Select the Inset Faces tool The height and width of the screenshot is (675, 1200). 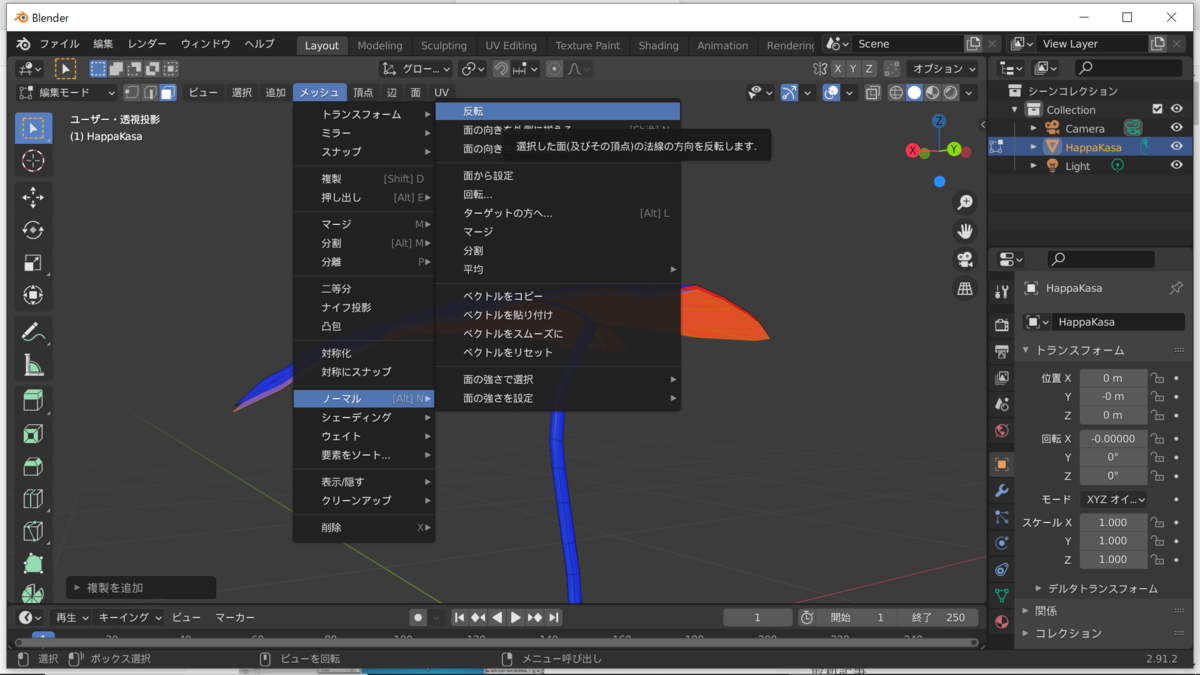33,434
